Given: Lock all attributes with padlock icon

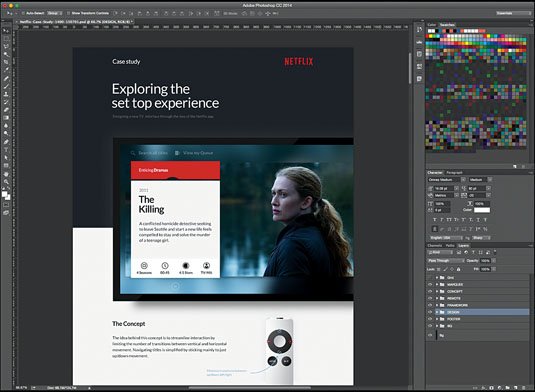Looking at the screenshot, I should pos(459,269).
